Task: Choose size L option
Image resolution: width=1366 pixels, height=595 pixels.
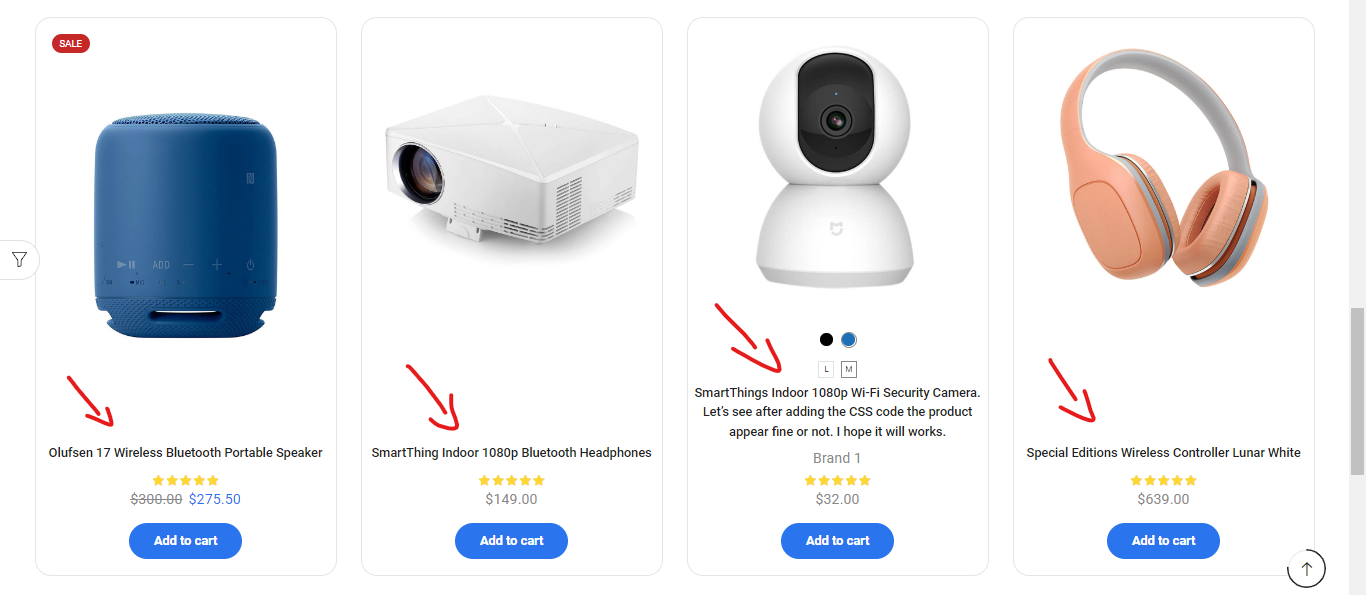Action: coord(826,369)
